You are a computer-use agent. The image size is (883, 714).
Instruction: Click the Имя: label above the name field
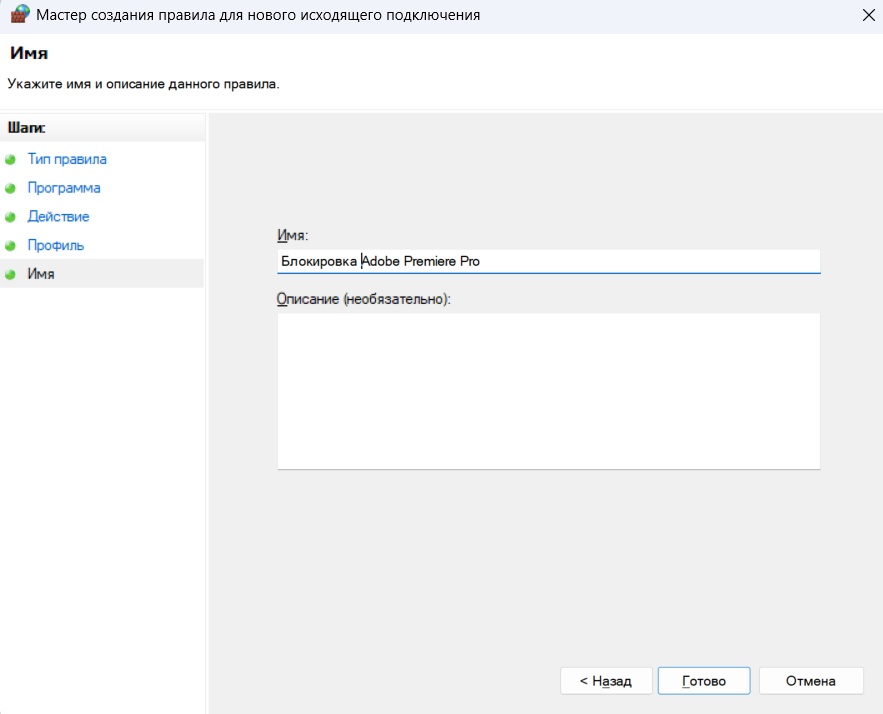click(x=293, y=235)
